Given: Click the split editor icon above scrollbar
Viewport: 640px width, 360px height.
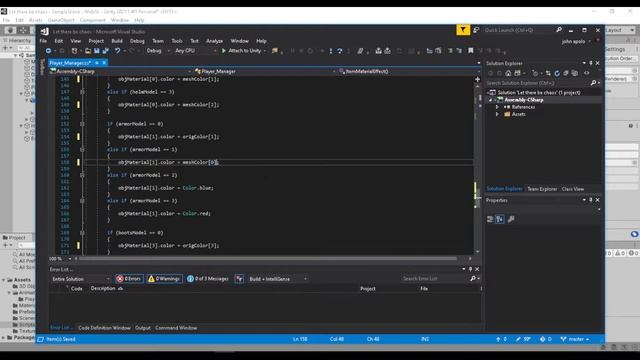Looking at the screenshot, I should [x=478, y=79].
